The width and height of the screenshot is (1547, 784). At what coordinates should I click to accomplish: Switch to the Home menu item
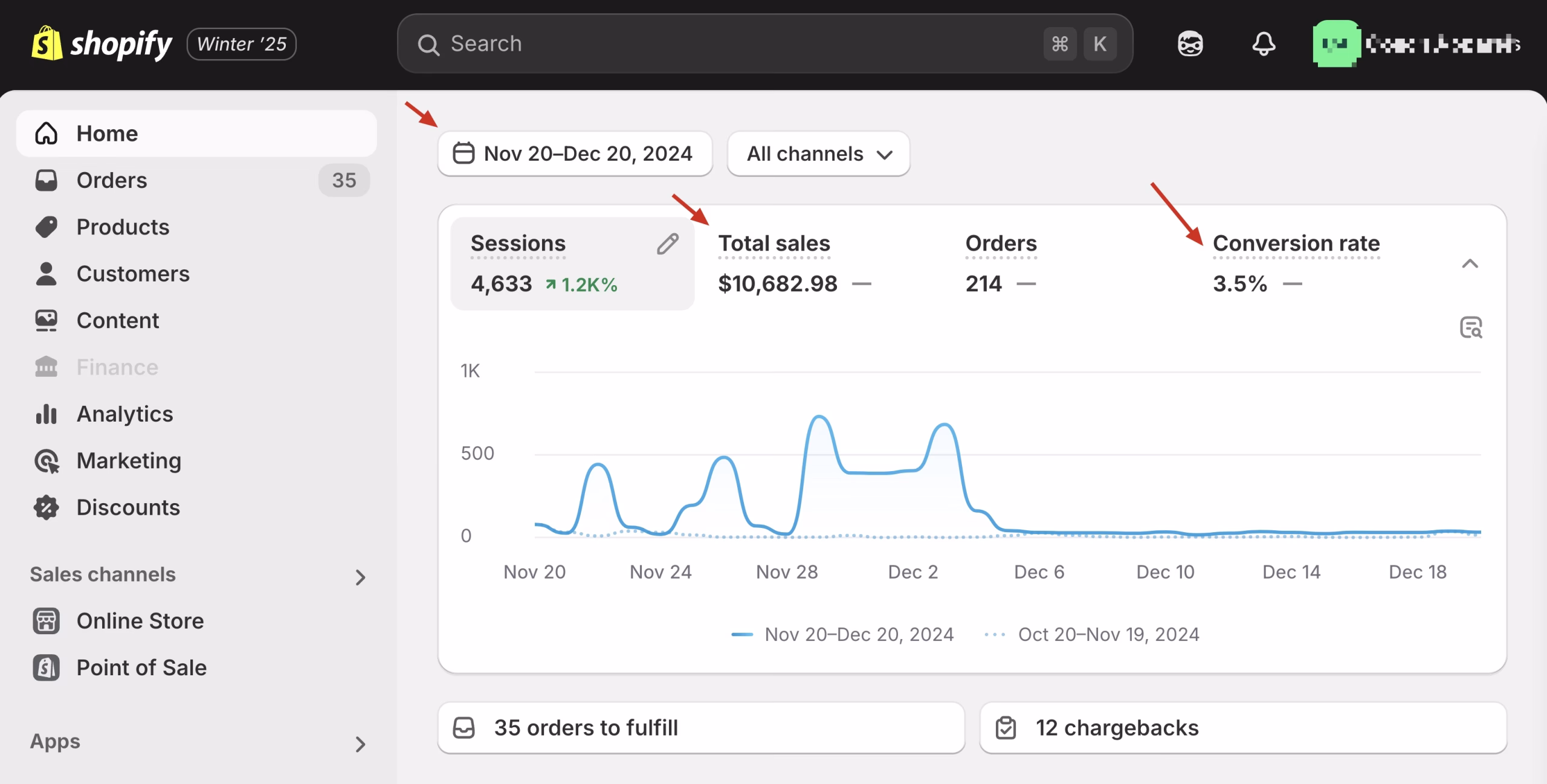pyautogui.click(x=107, y=133)
